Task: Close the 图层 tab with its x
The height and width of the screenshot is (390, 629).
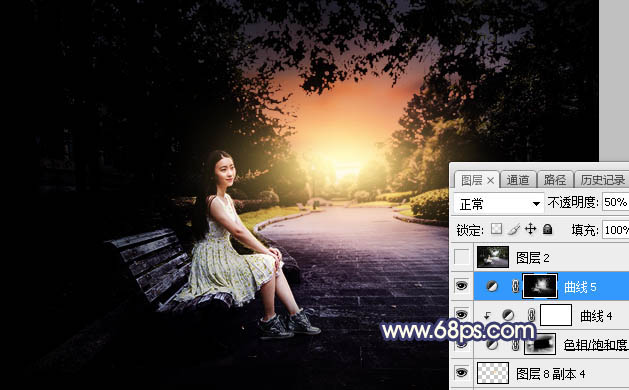Action: 490,181
